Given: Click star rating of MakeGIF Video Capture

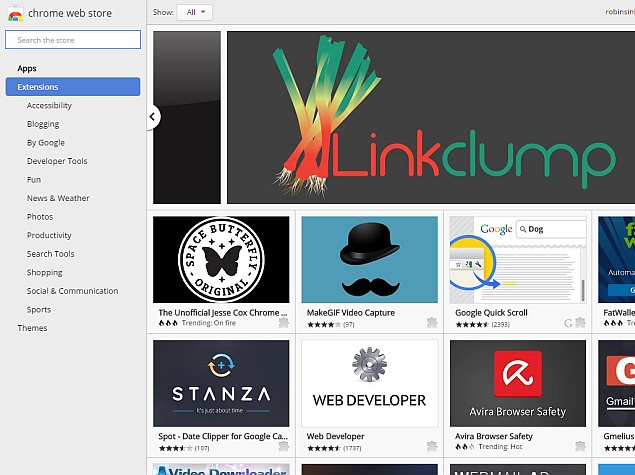Looking at the screenshot, I should click(324, 324).
